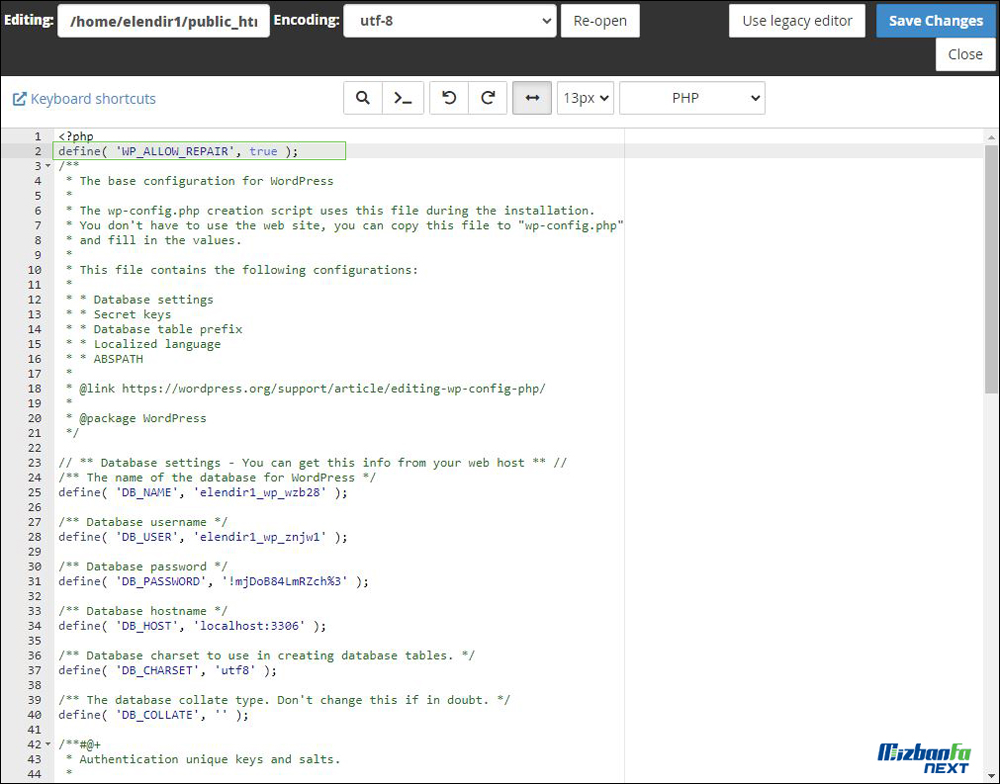
Task: Click the redo arrow icon
Action: click(488, 98)
